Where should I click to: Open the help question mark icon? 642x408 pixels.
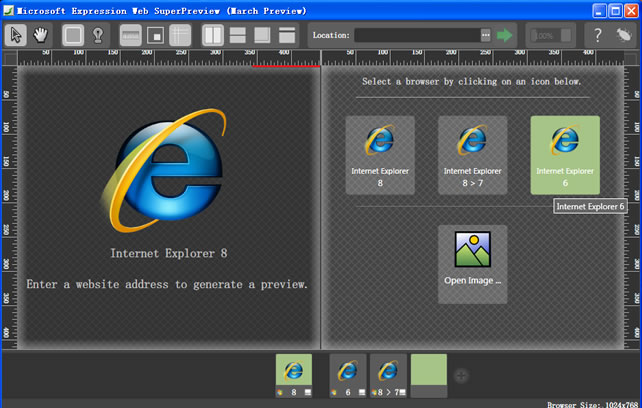click(598, 35)
